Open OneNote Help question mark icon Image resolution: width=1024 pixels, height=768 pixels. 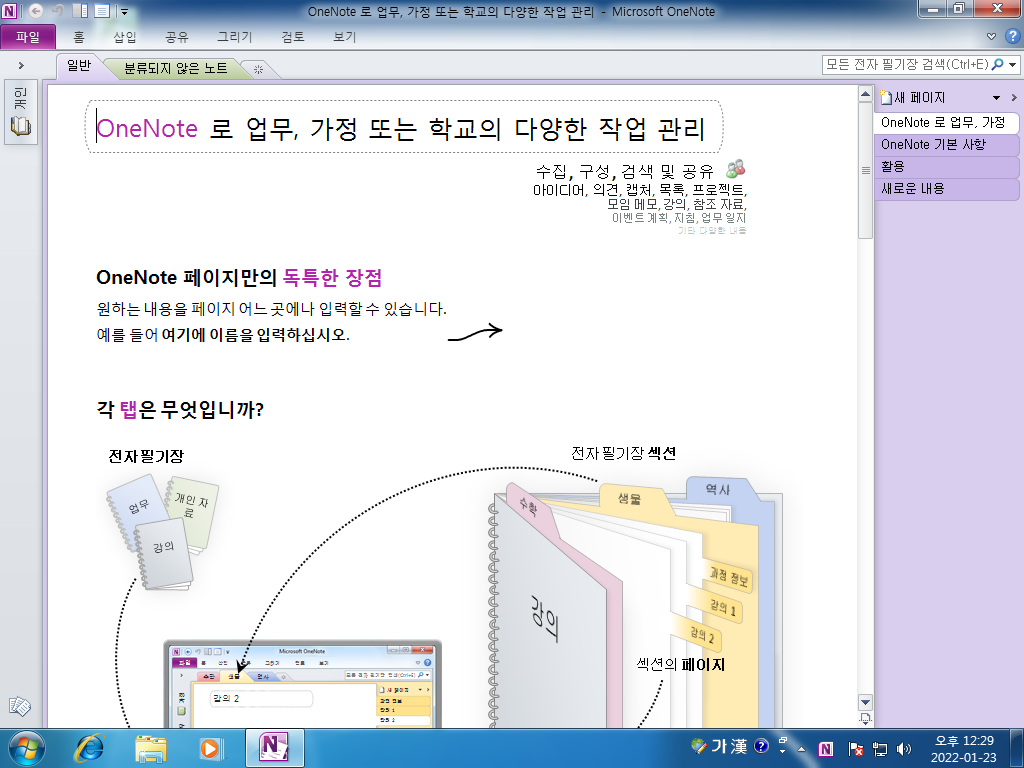click(x=1012, y=37)
